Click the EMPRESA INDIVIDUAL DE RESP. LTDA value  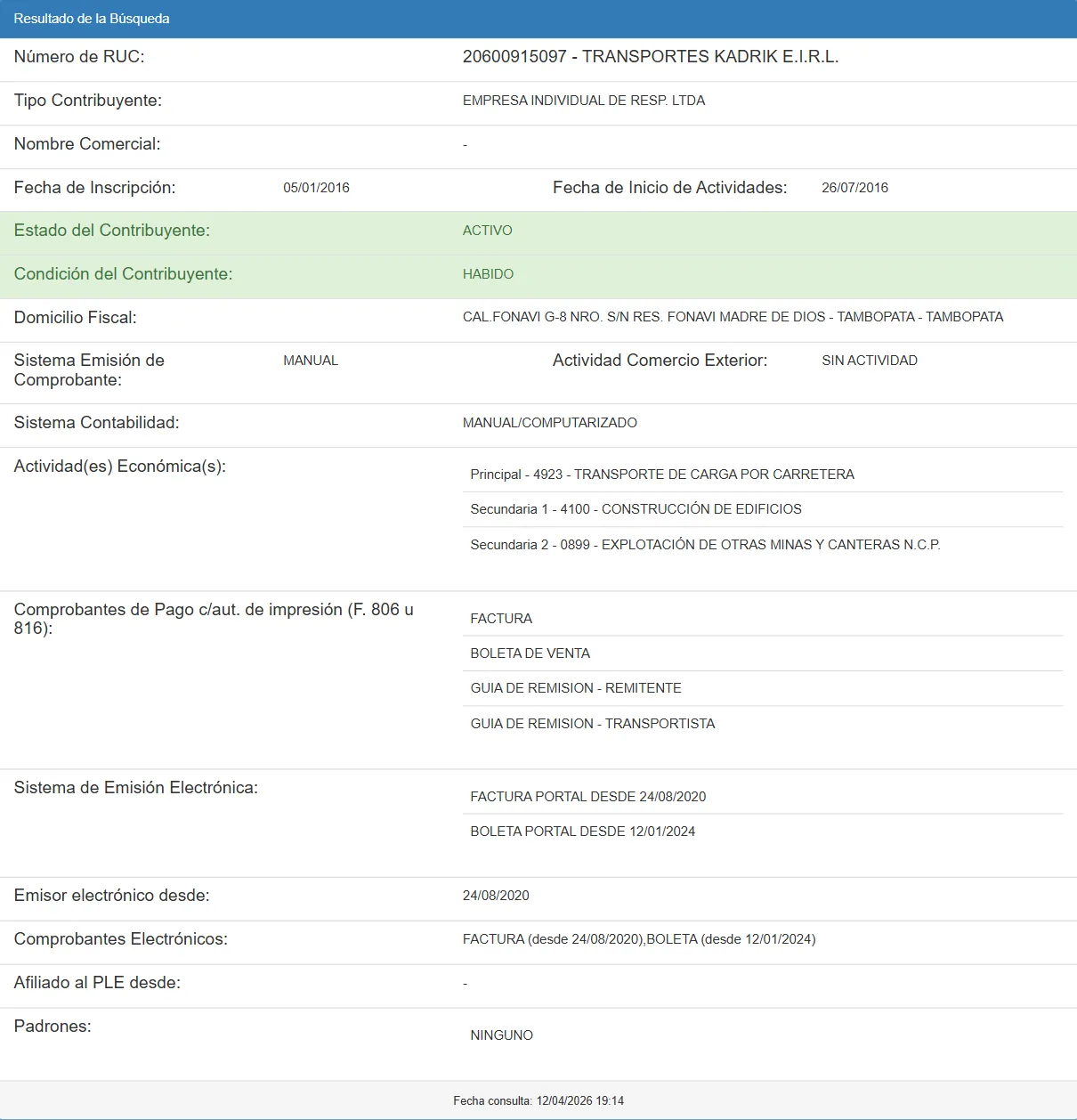coord(583,101)
